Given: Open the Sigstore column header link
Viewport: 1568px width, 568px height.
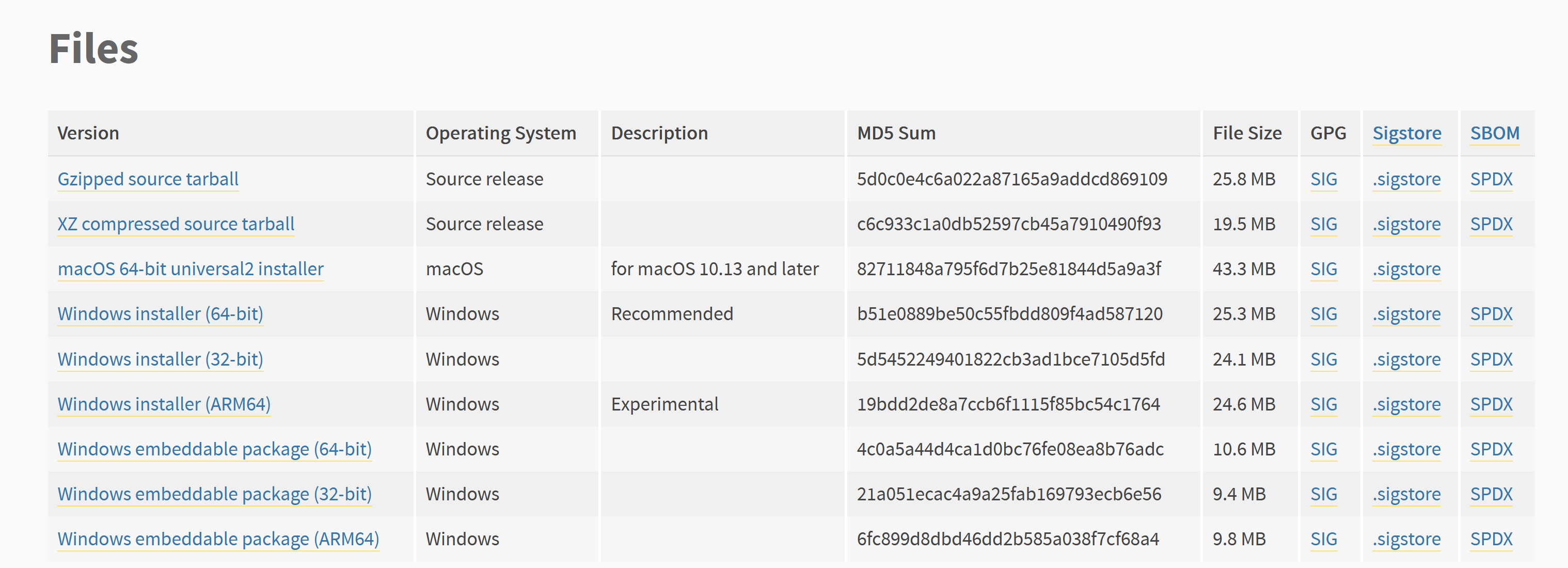Looking at the screenshot, I should [1407, 133].
